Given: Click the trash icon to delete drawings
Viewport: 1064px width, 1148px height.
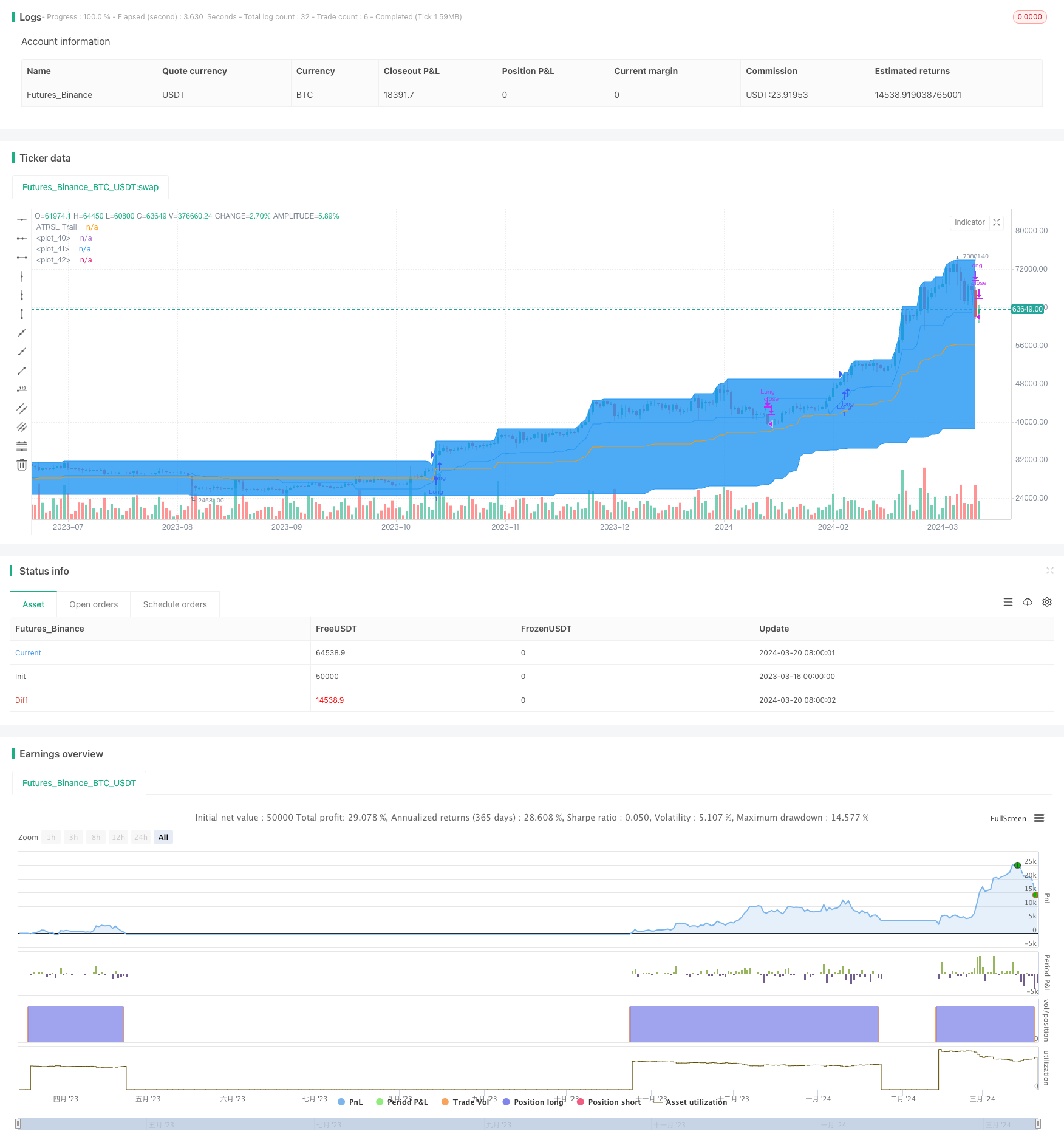Looking at the screenshot, I should pos(22,465).
